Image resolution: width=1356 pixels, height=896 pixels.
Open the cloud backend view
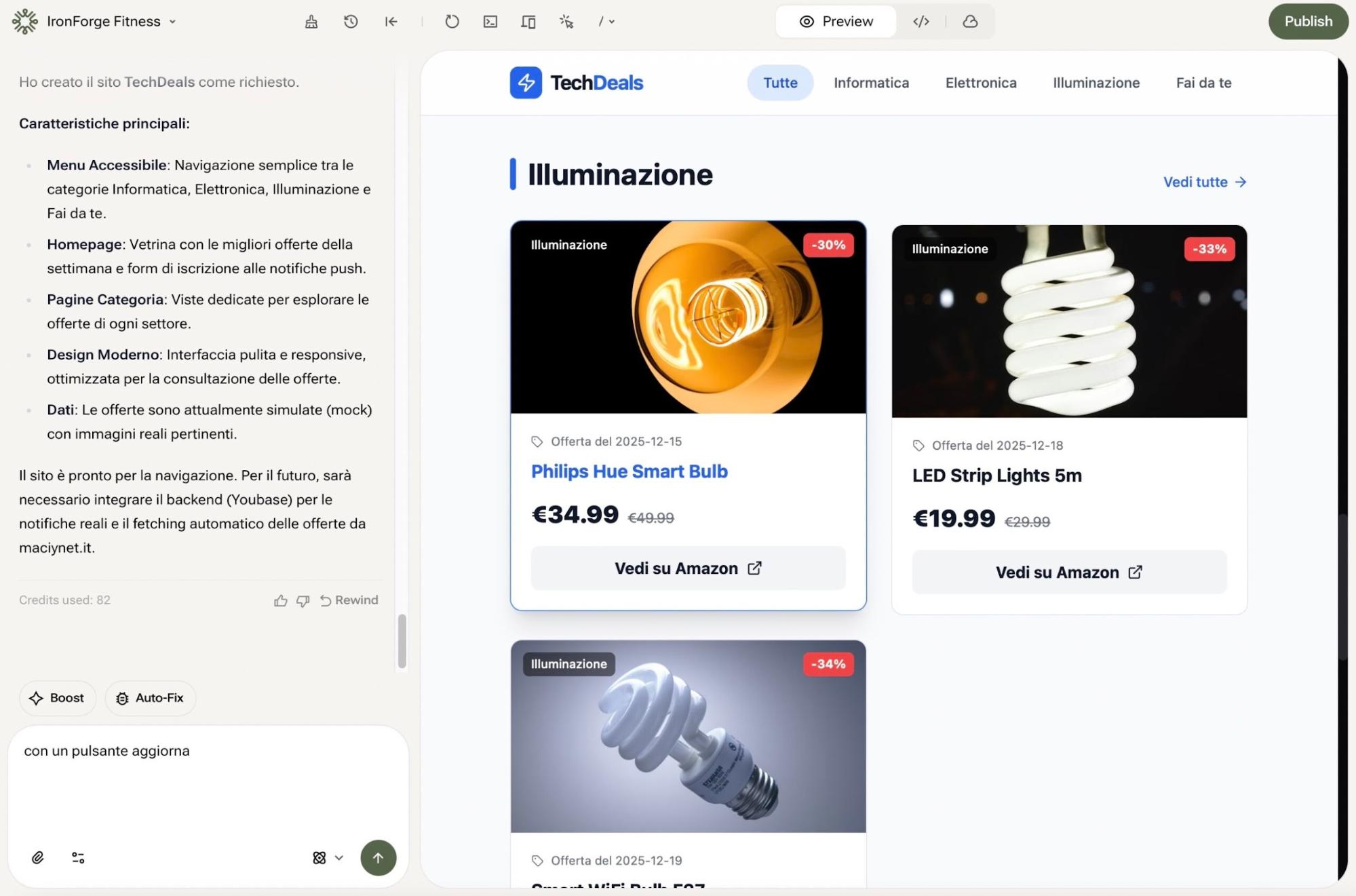(x=970, y=22)
